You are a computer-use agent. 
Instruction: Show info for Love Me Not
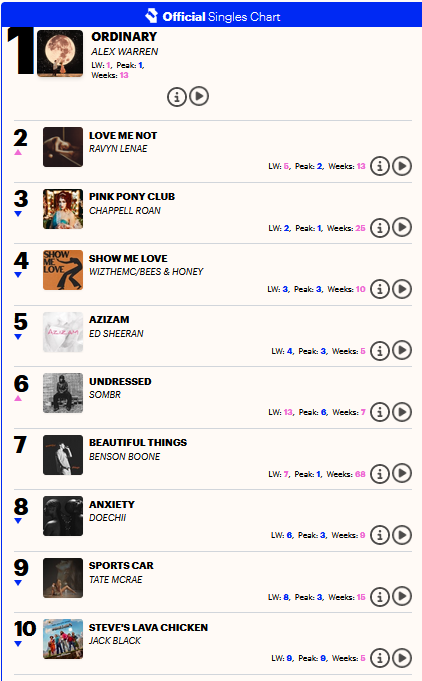pyautogui.click(x=380, y=166)
